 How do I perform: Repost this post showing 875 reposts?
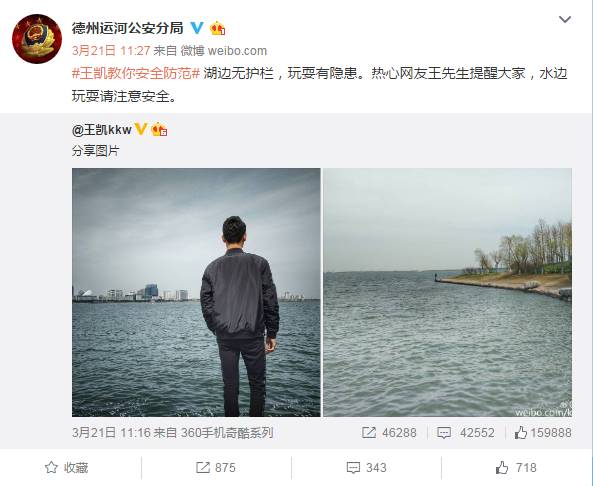(216, 468)
